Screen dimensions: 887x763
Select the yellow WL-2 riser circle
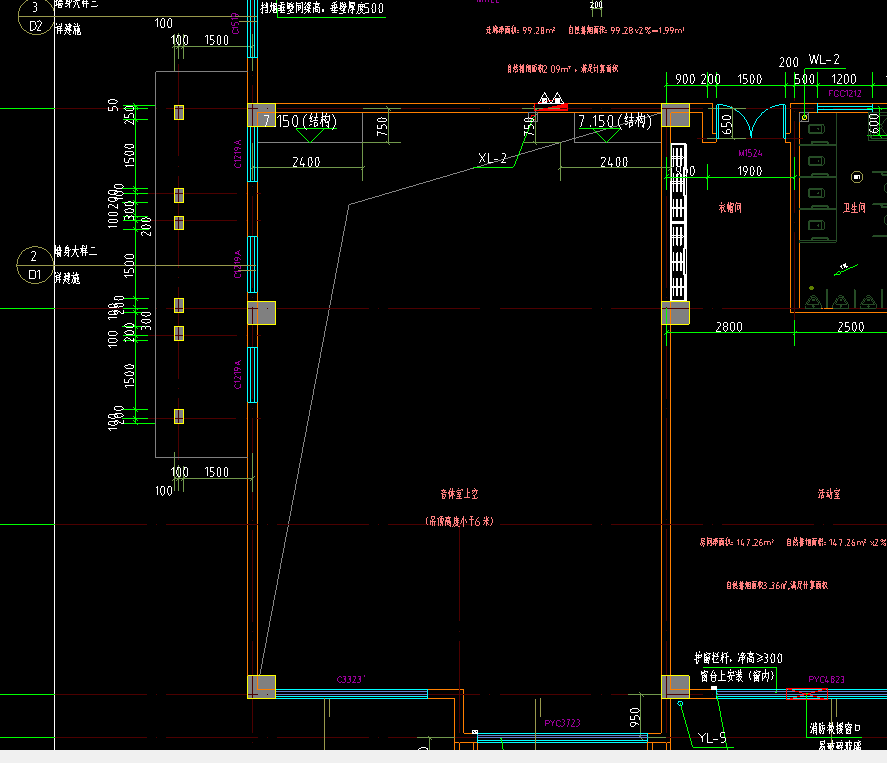coord(804,118)
